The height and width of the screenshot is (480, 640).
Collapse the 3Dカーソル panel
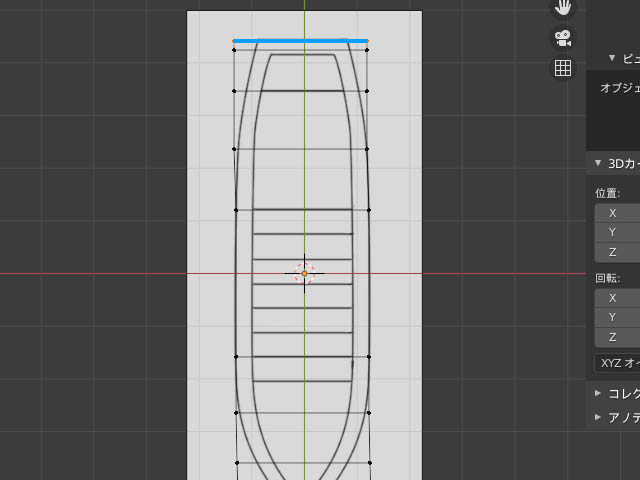click(x=598, y=163)
